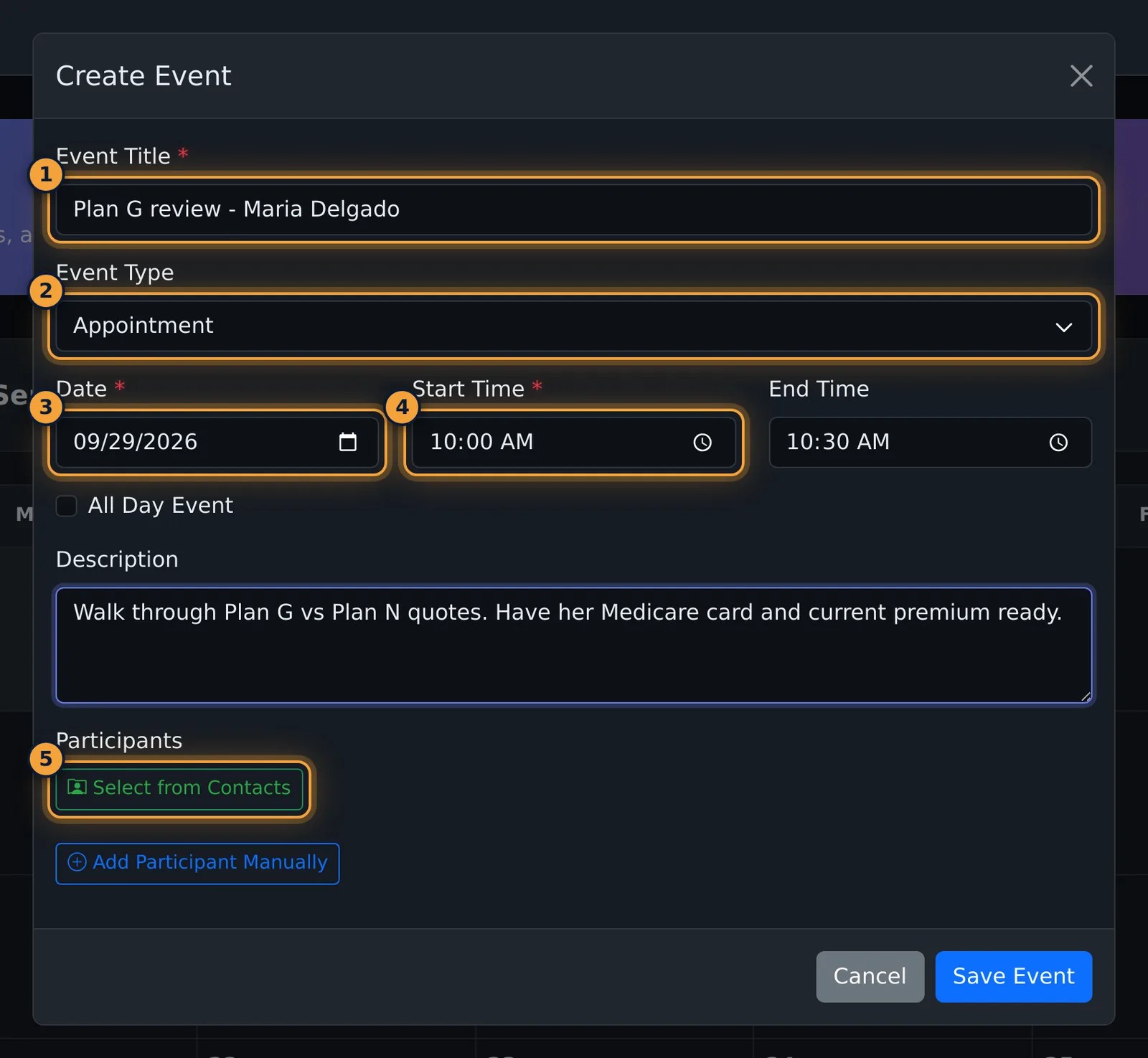
Task: Click Select from Contacts button
Action: 179,788
